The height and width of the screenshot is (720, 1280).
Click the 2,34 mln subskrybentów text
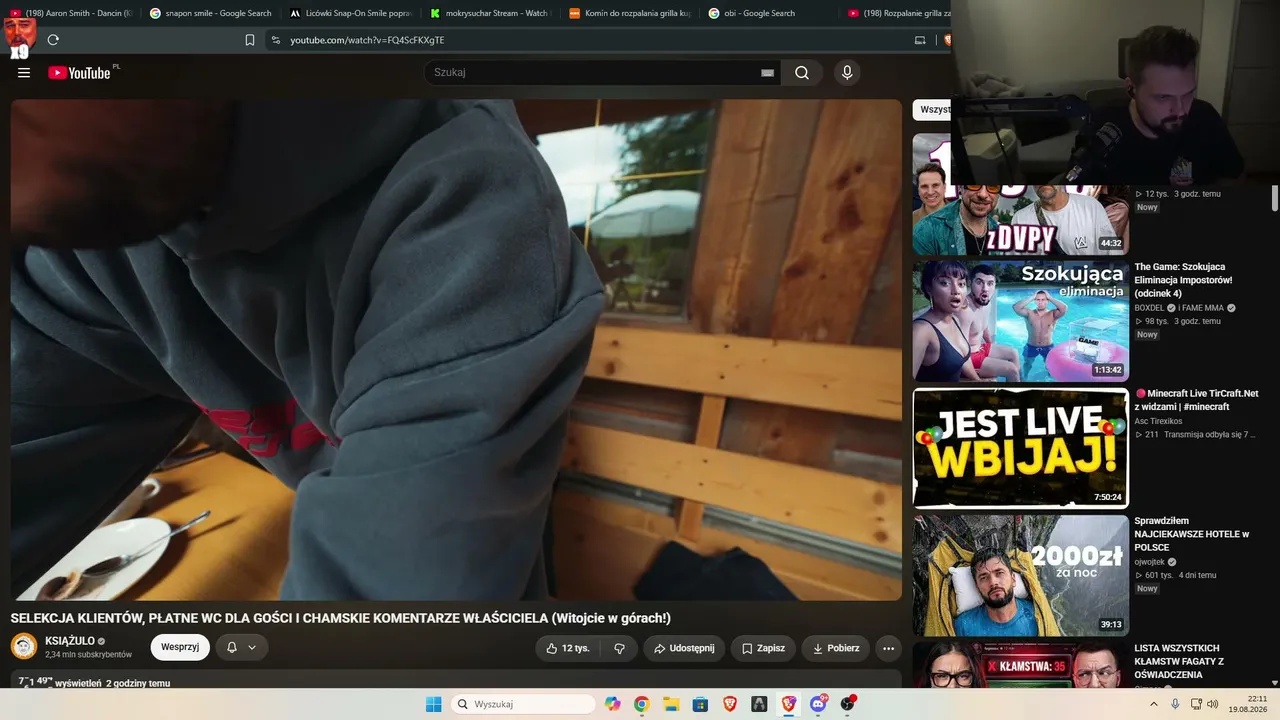coord(88,655)
